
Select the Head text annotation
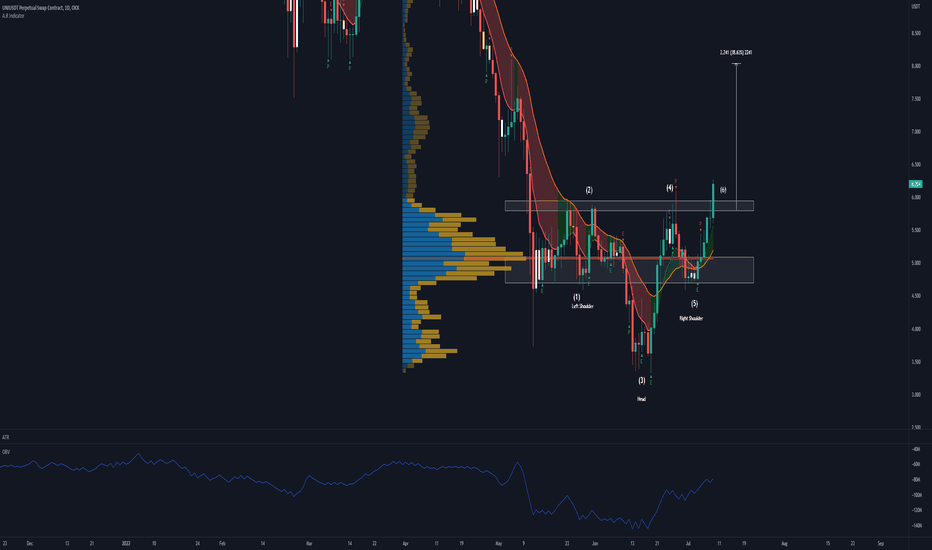pyautogui.click(x=641, y=399)
